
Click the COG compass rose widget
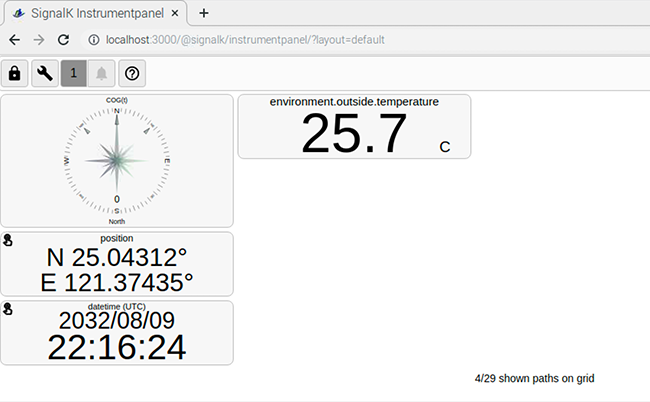coord(117,160)
